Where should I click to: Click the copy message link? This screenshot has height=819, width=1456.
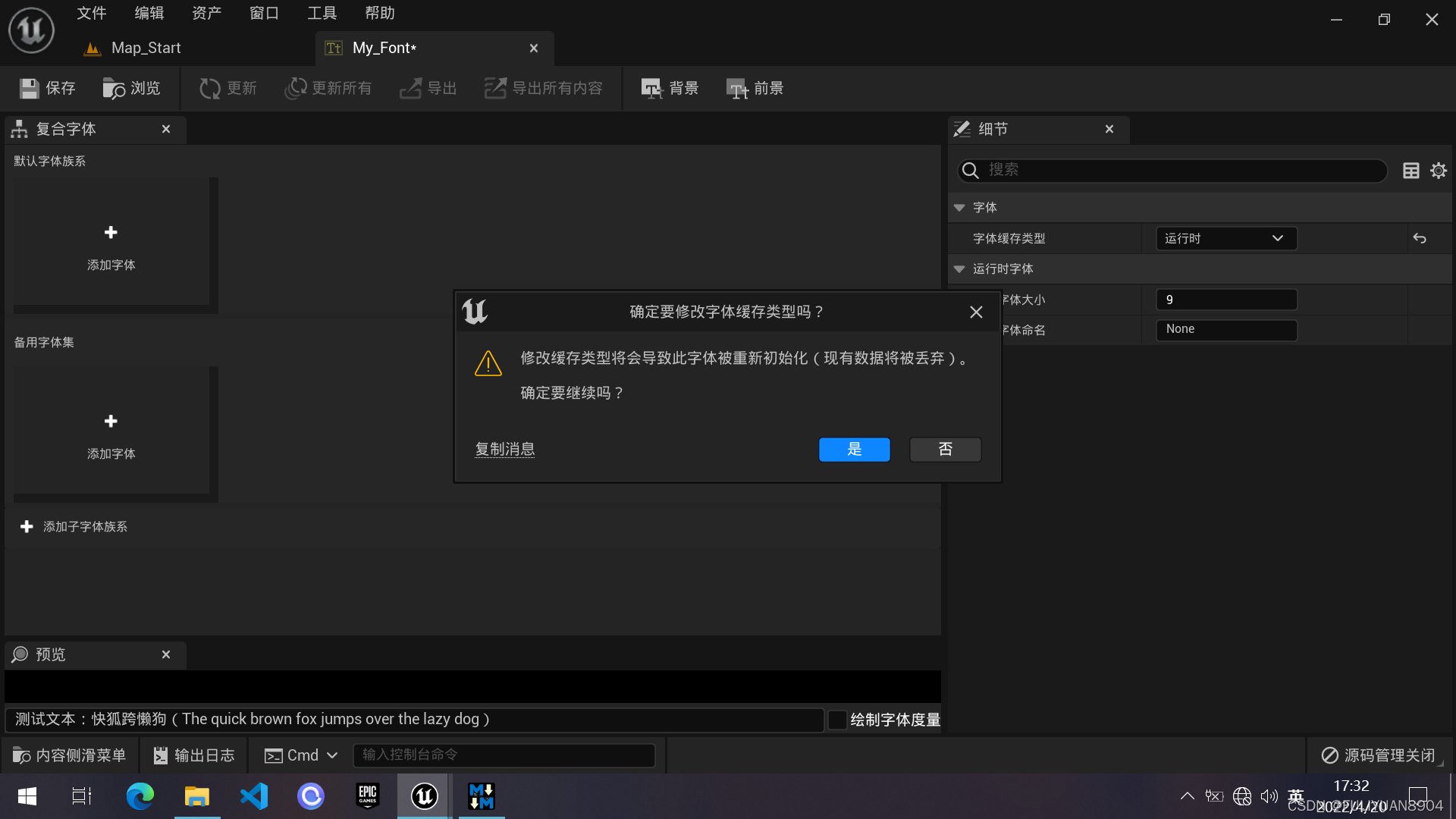pyautogui.click(x=504, y=450)
